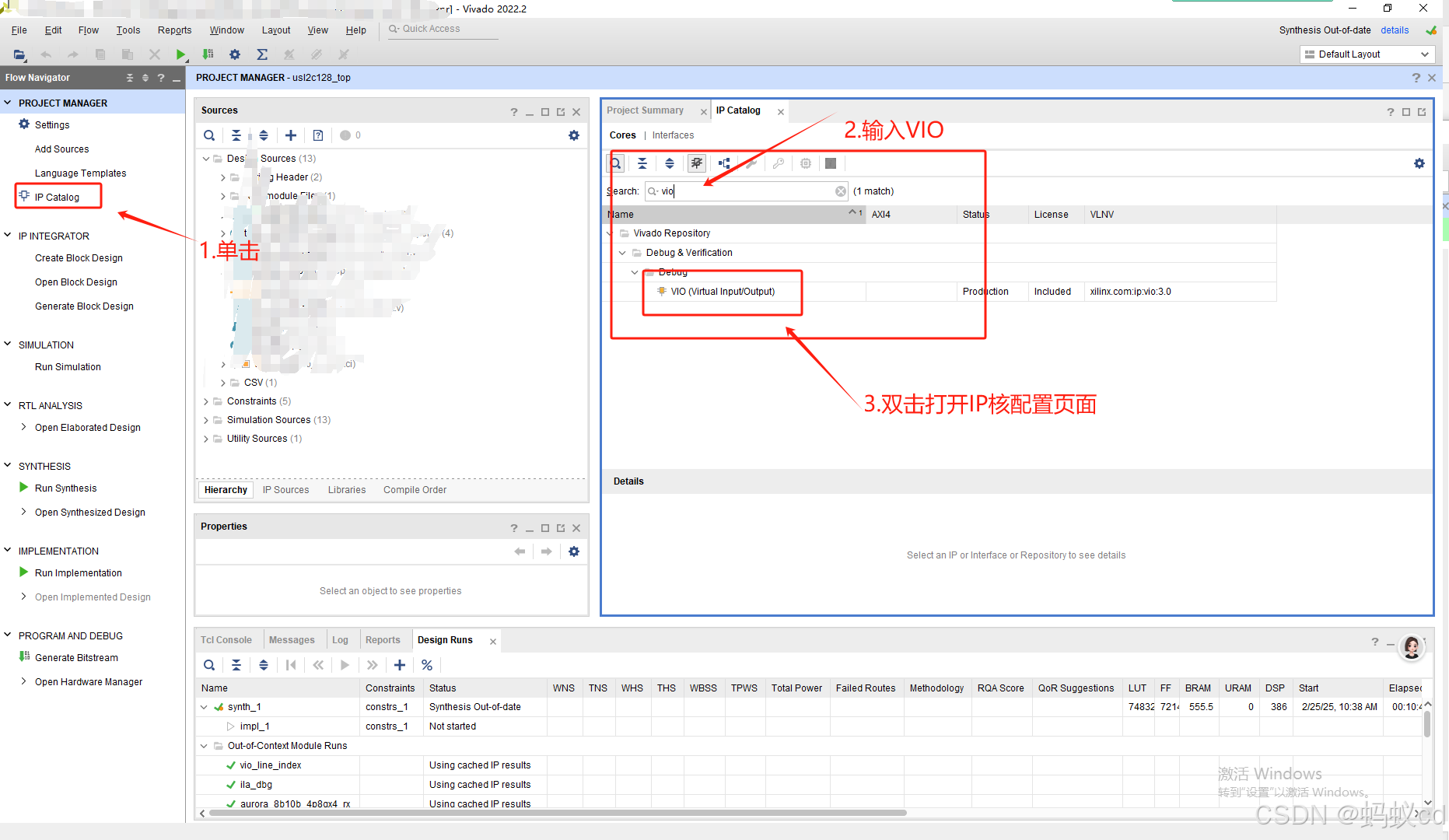Open the details link for Synthesis Out-of-date
1449x840 pixels.
(1395, 30)
